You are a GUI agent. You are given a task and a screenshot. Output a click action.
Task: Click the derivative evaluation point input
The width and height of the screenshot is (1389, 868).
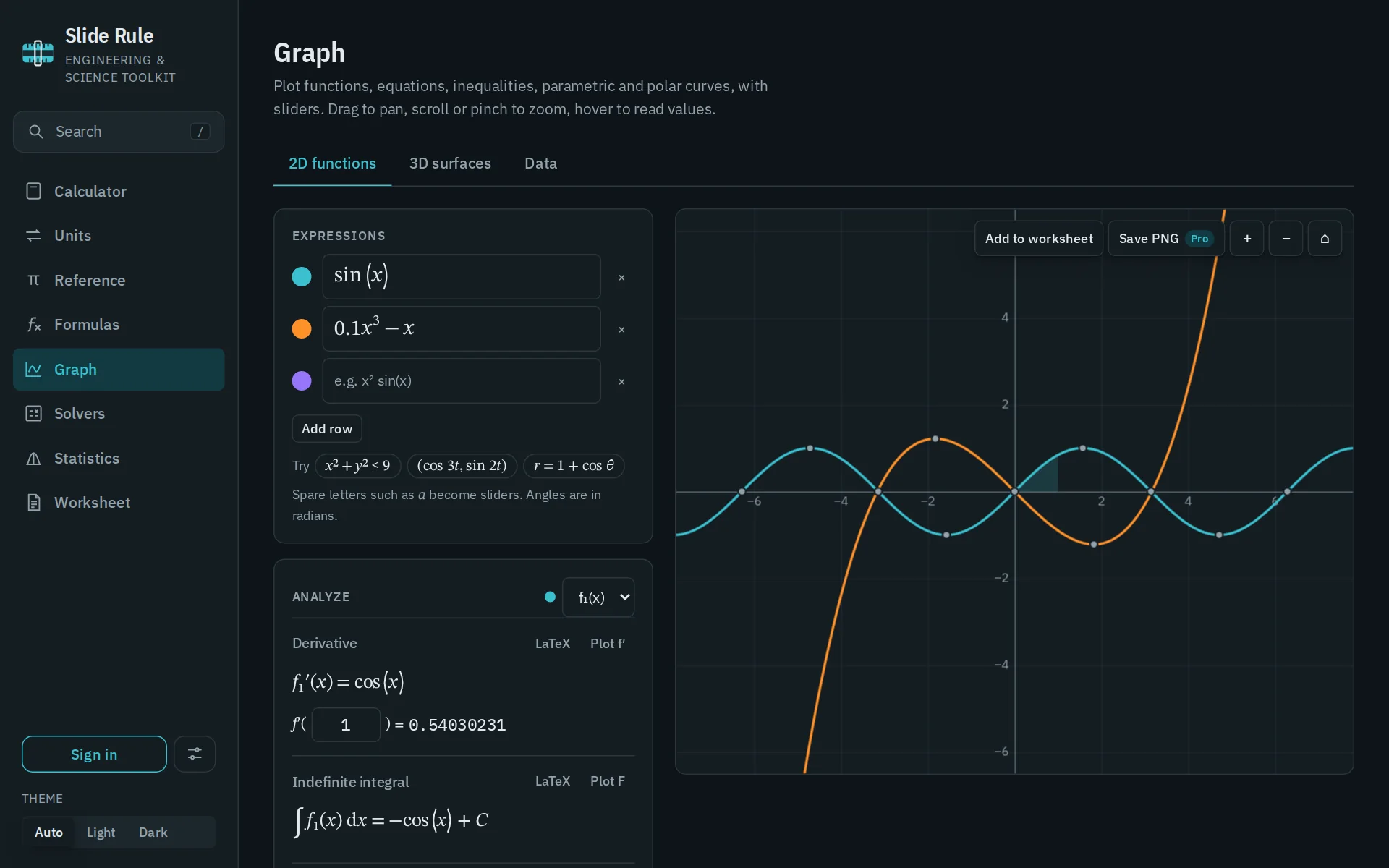(x=346, y=725)
